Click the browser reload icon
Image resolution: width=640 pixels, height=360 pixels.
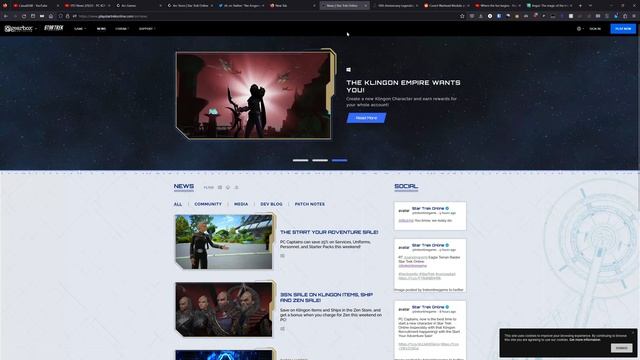point(24,16)
